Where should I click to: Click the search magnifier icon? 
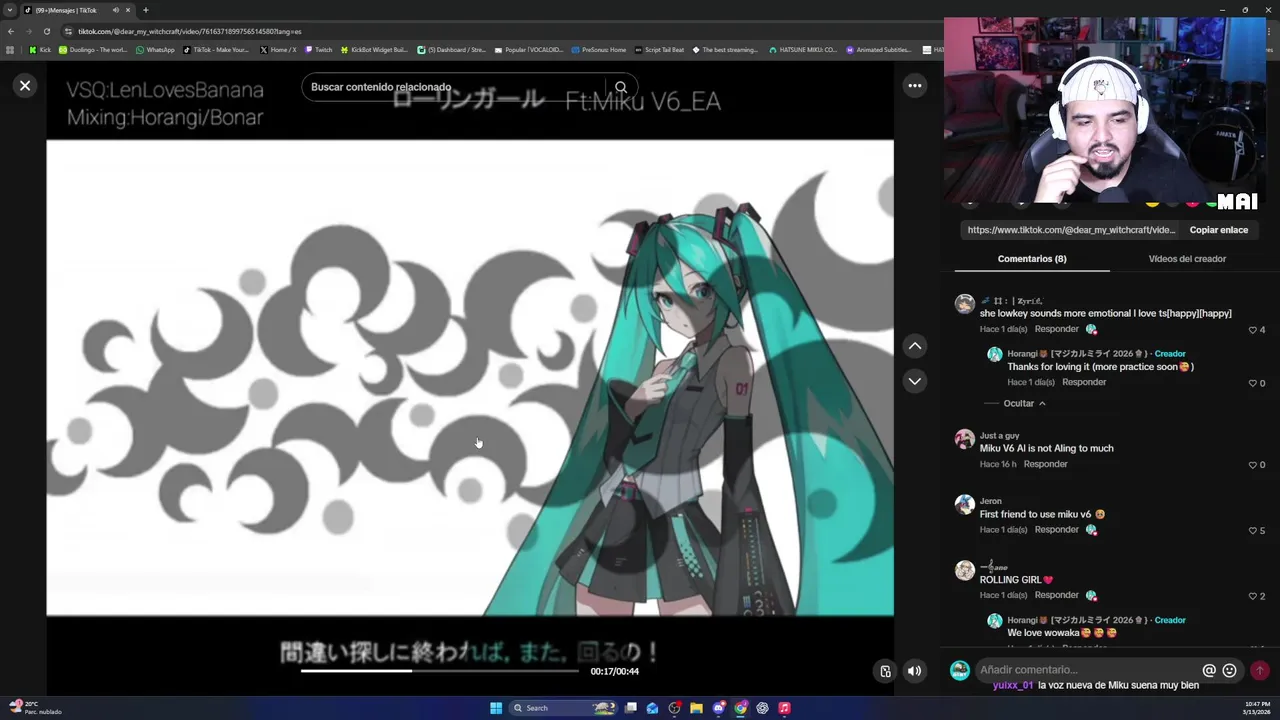click(x=621, y=87)
